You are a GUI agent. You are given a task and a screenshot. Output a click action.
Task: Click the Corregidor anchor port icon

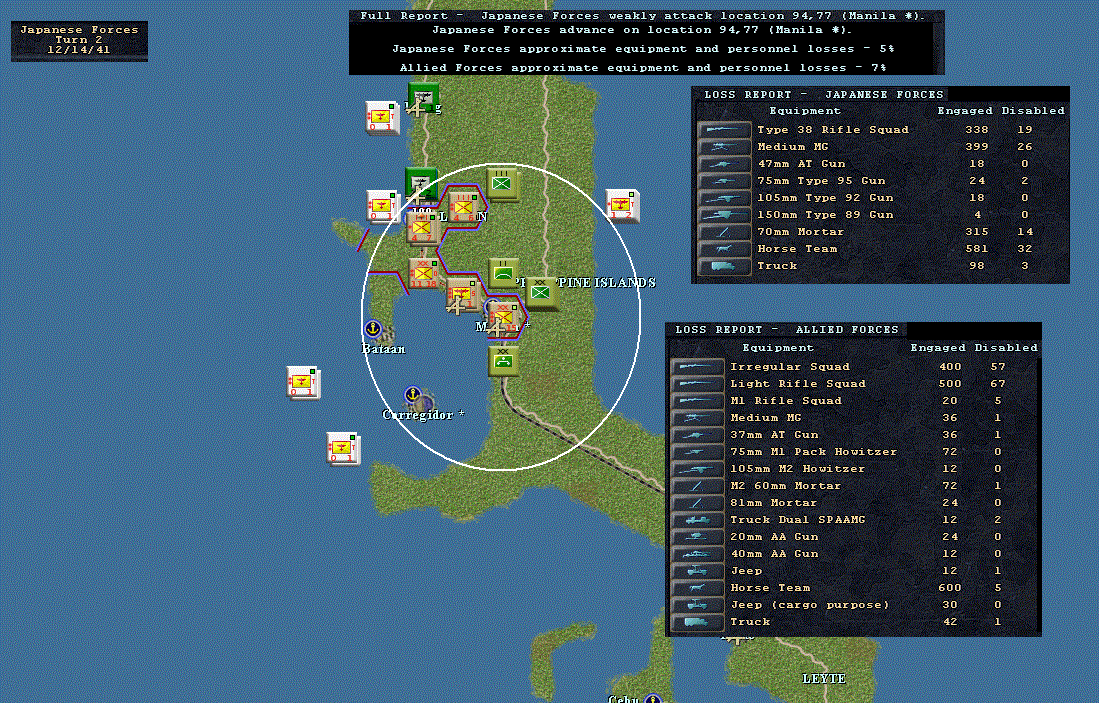tap(414, 395)
